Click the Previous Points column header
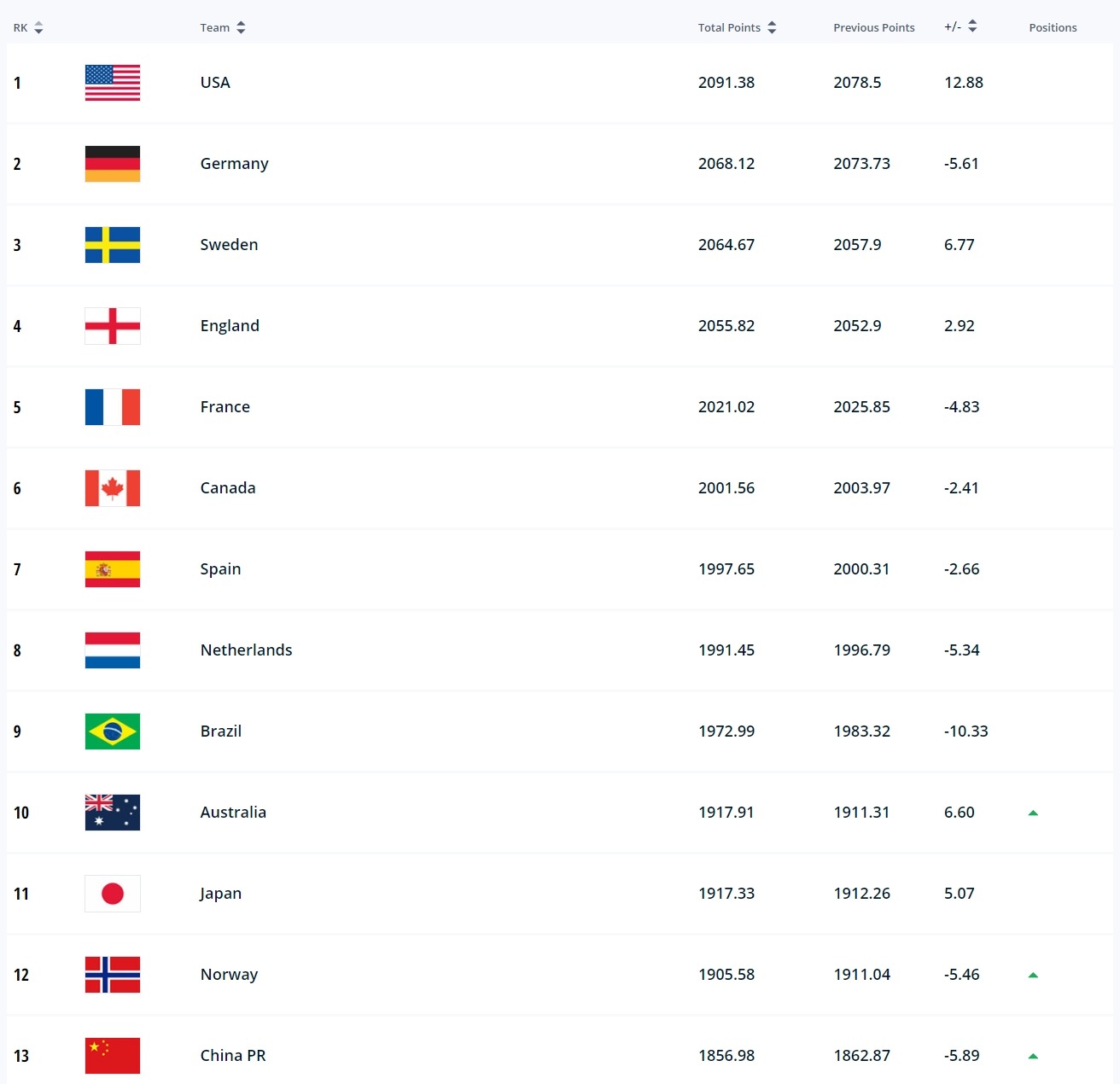The height and width of the screenshot is (1084, 1120). 873,26
